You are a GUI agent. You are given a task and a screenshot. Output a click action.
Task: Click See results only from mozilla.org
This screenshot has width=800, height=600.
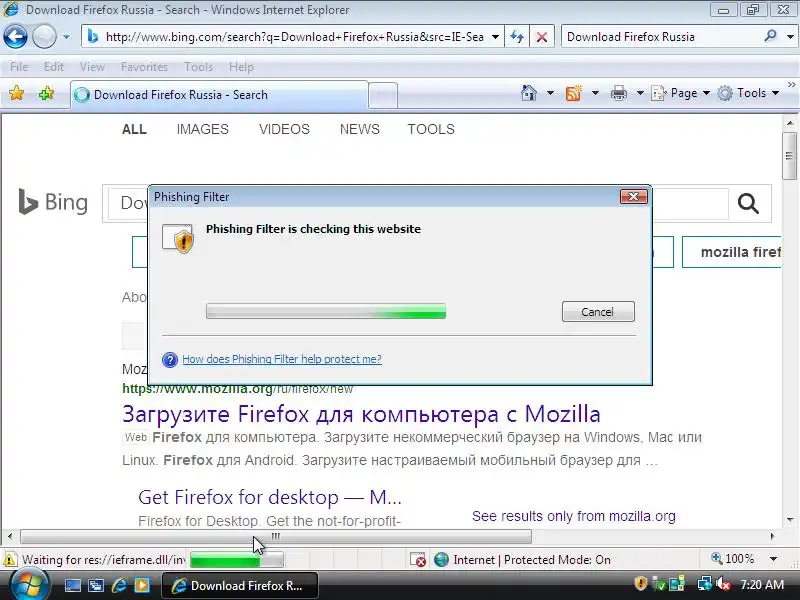573,516
